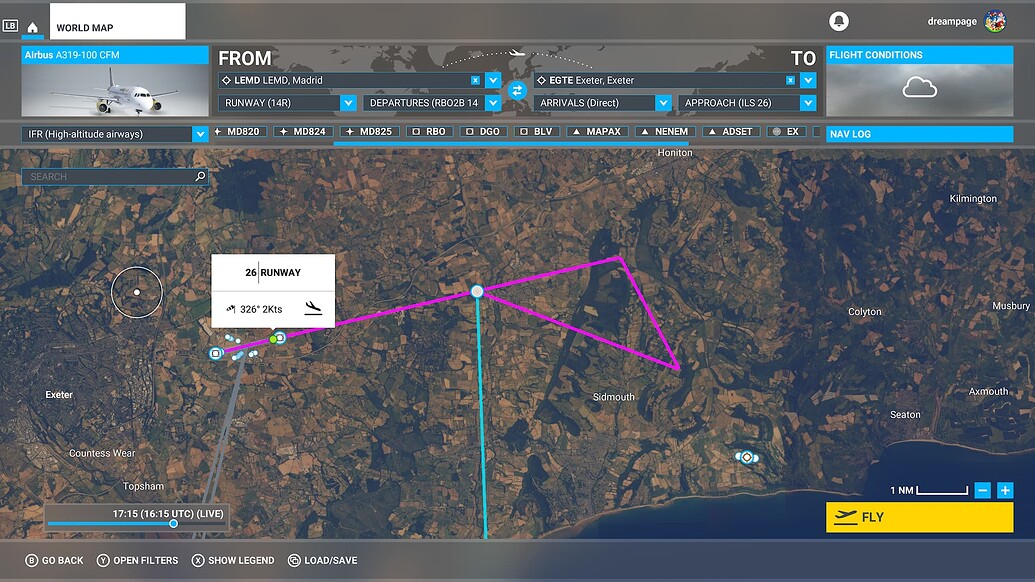Select the NENEM waypoint chip
The width and height of the screenshot is (1035, 582).
[664, 130]
